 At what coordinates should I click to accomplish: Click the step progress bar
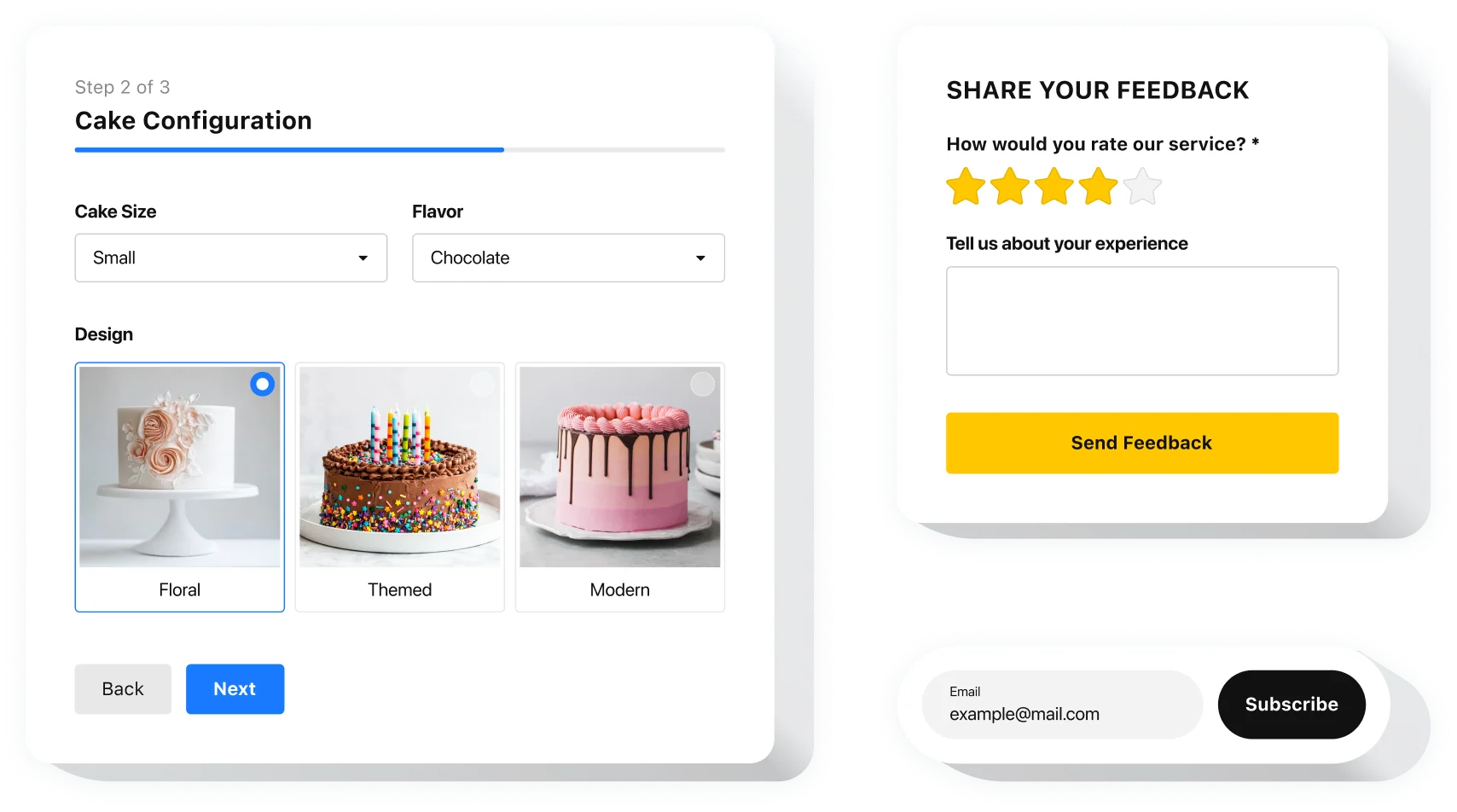tap(400, 150)
